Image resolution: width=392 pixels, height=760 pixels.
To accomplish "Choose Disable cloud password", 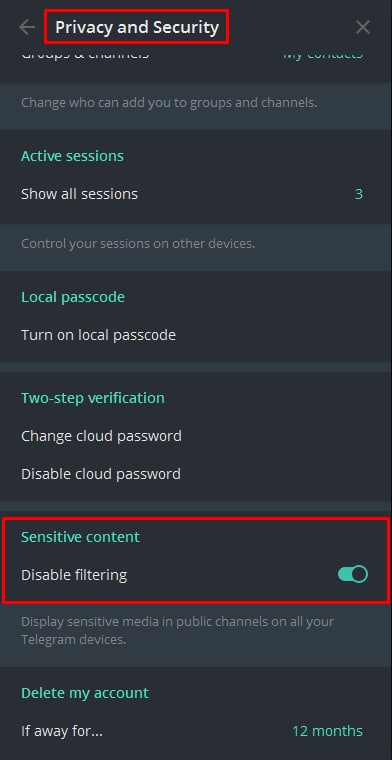I will pos(196,474).
